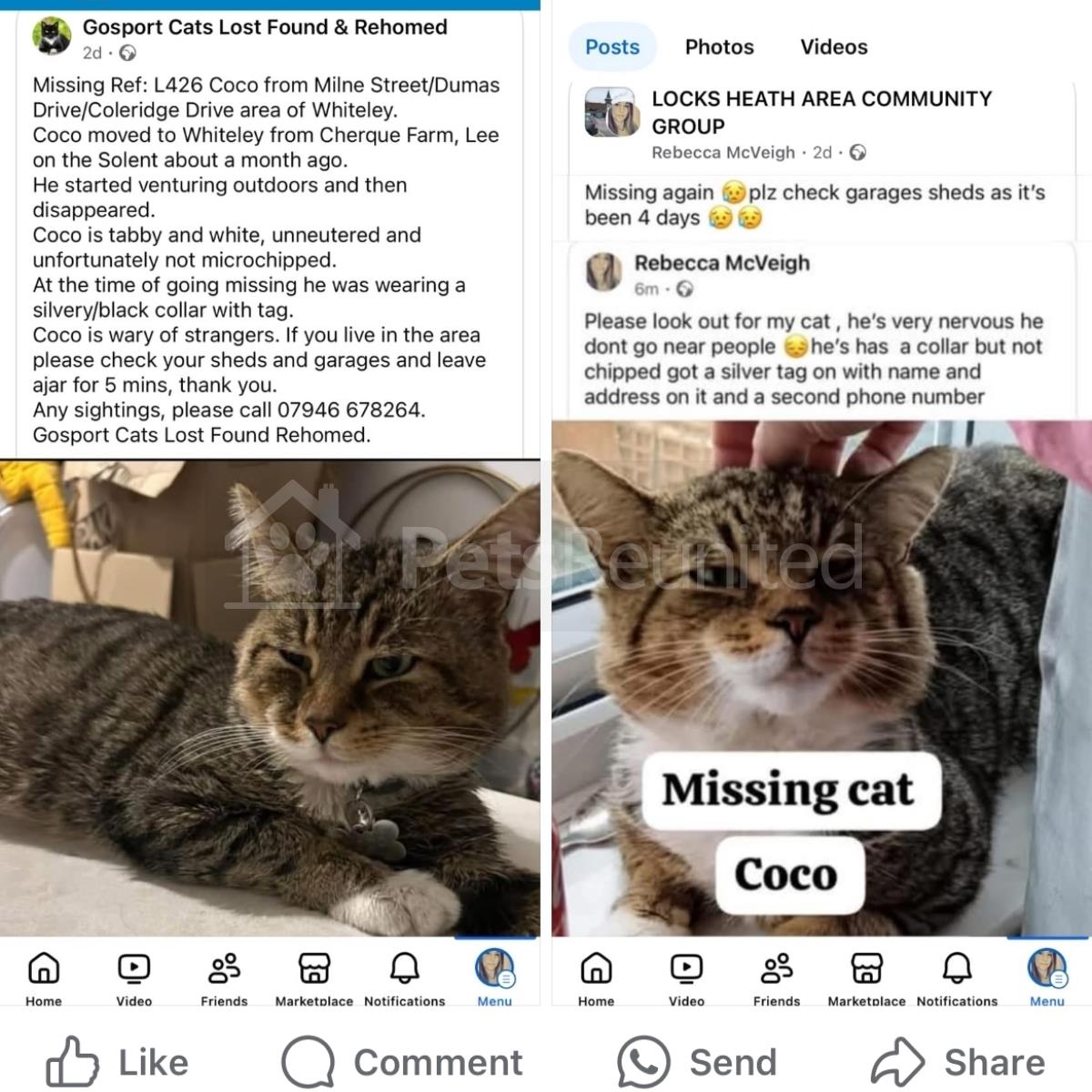Open LOCKS HEATH AREA COMMUNITY GROUP link
Screen dimensions: 1092x1092
tap(822, 112)
